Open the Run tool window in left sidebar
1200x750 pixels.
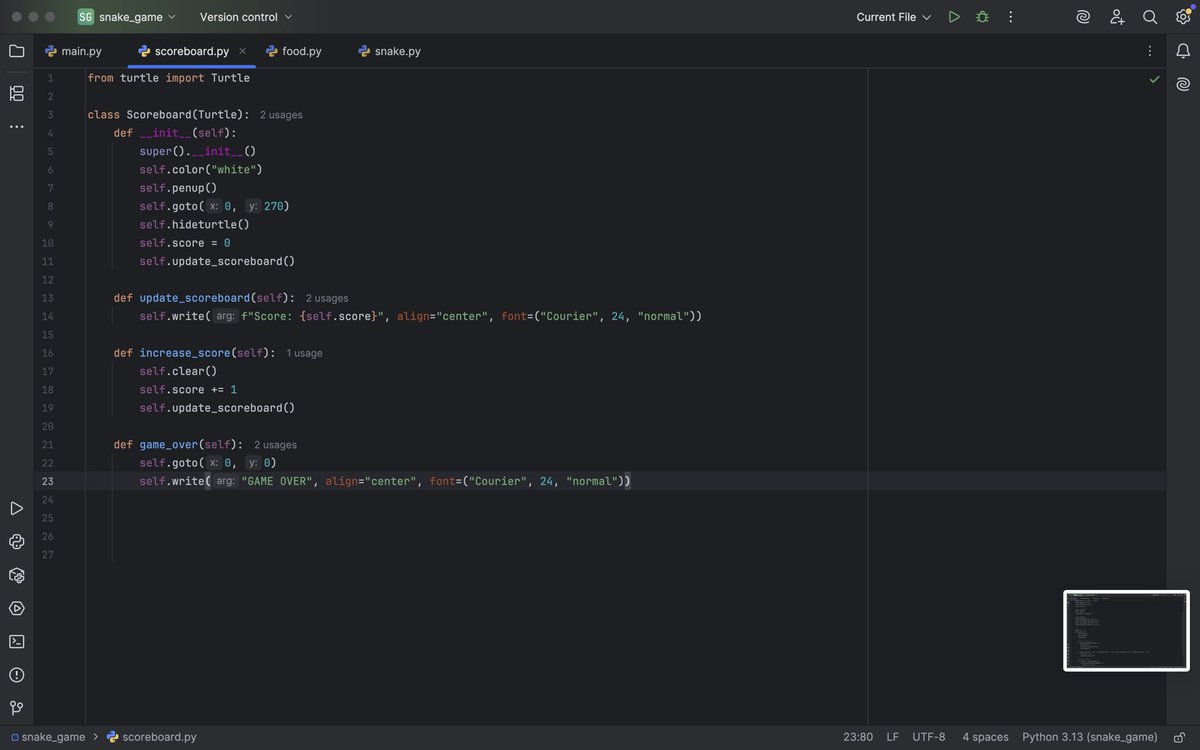pyautogui.click(x=16, y=509)
